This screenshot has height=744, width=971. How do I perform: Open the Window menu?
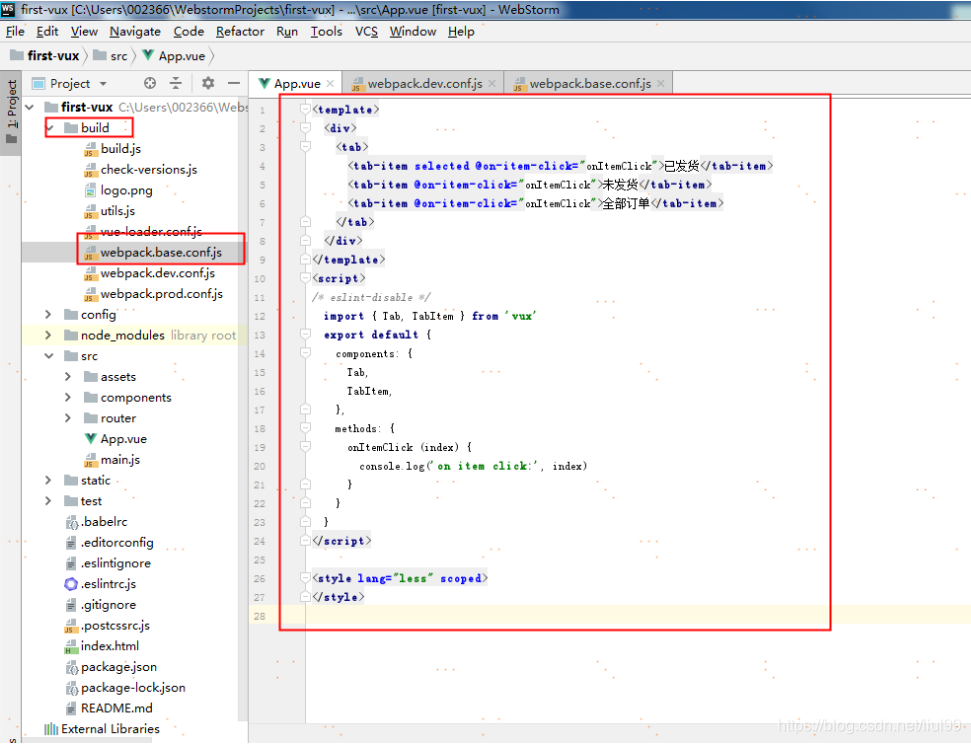click(x=412, y=32)
